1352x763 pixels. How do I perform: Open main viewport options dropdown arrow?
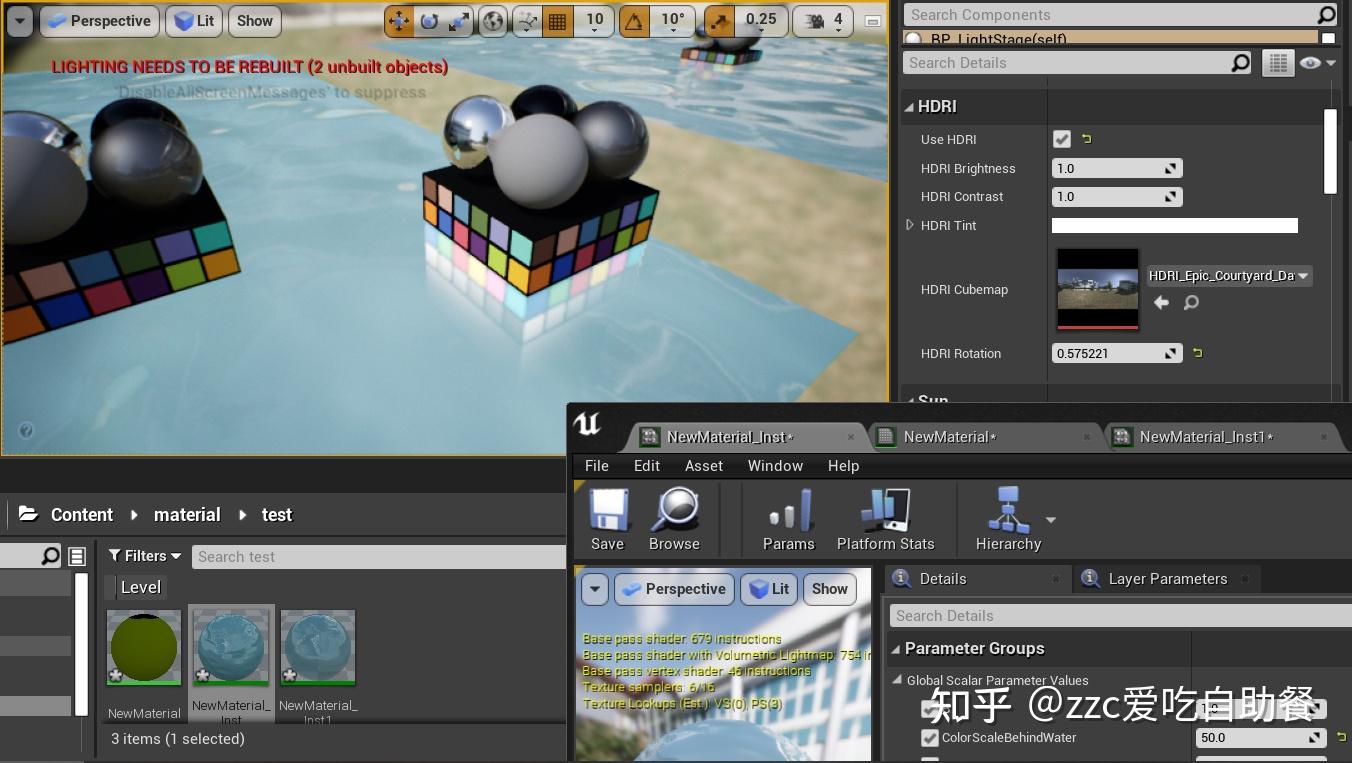19,21
